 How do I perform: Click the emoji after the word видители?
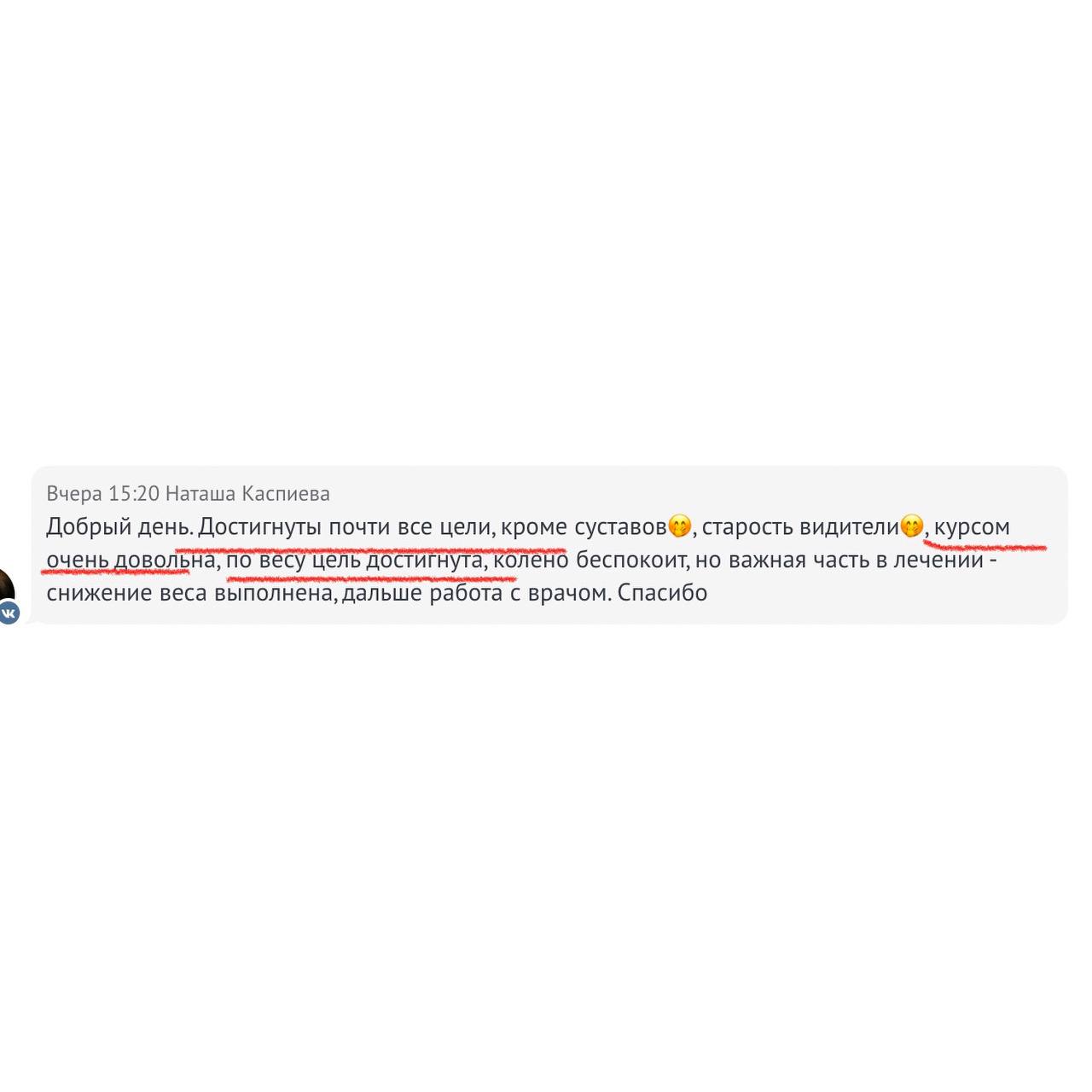point(912,526)
